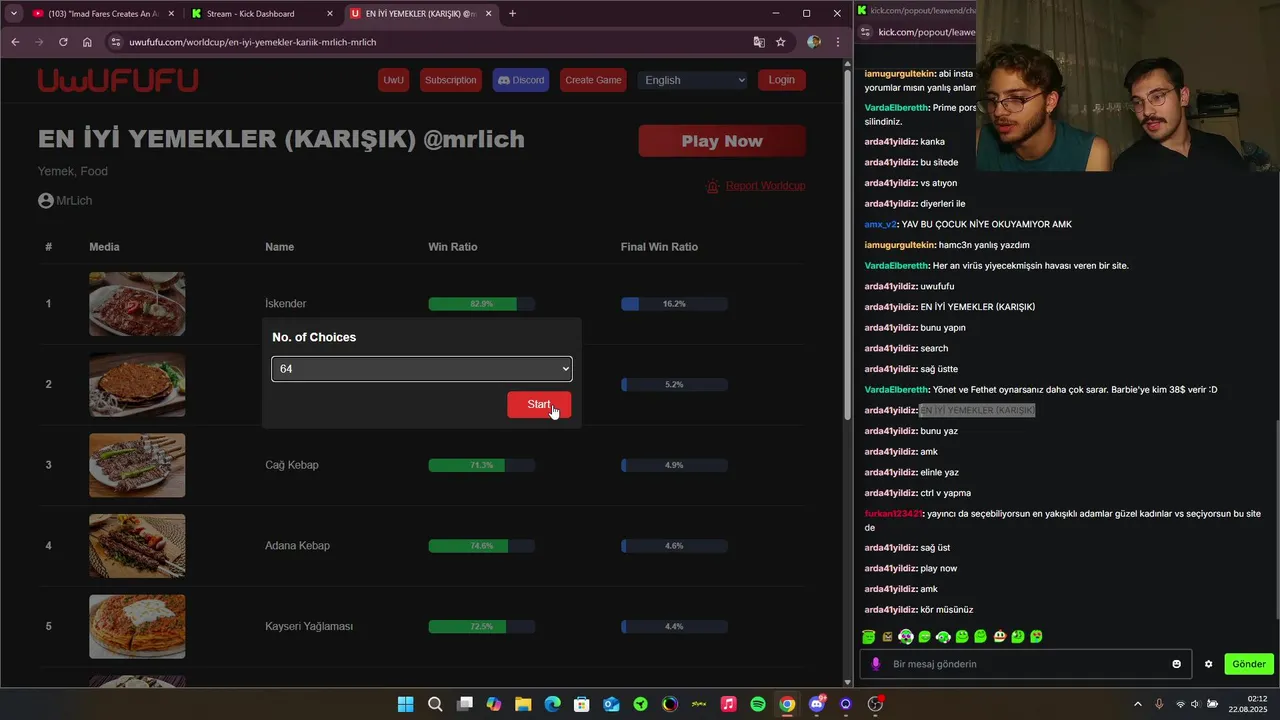Open the İskender food thumbnail
This screenshot has width=1280, height=720.
click(137, 304)
